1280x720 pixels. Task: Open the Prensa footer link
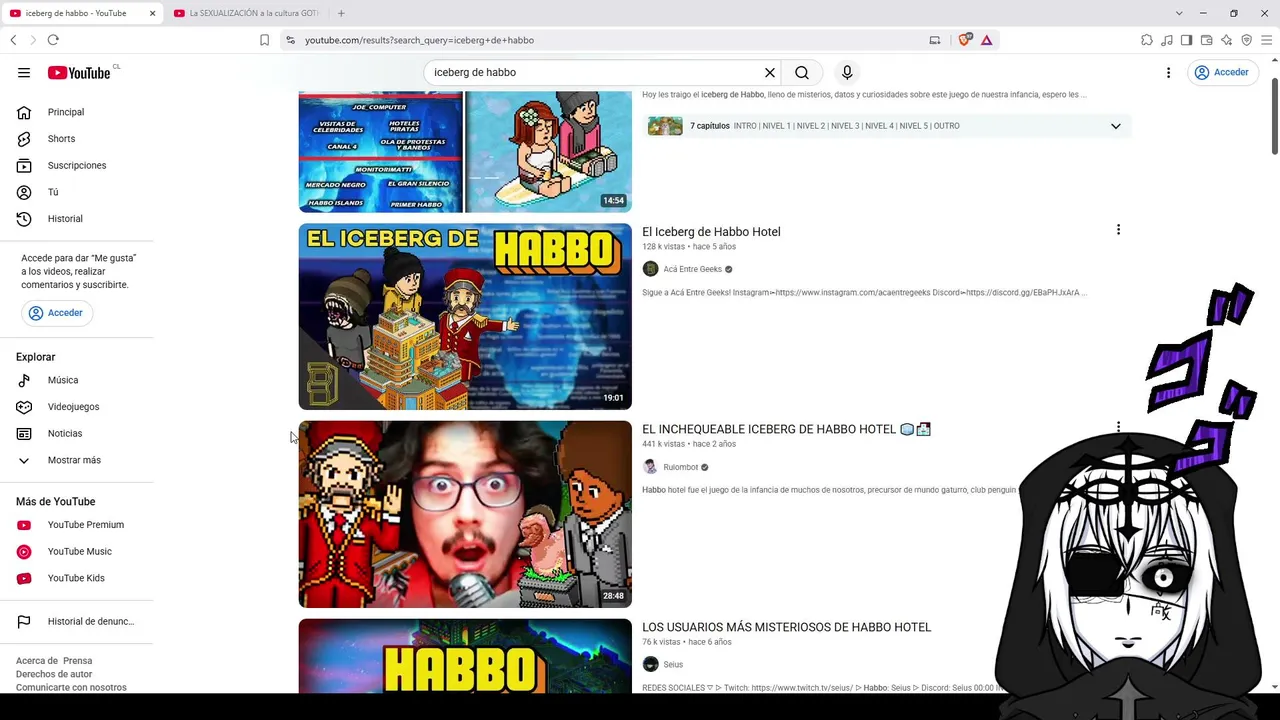[78, 661]
